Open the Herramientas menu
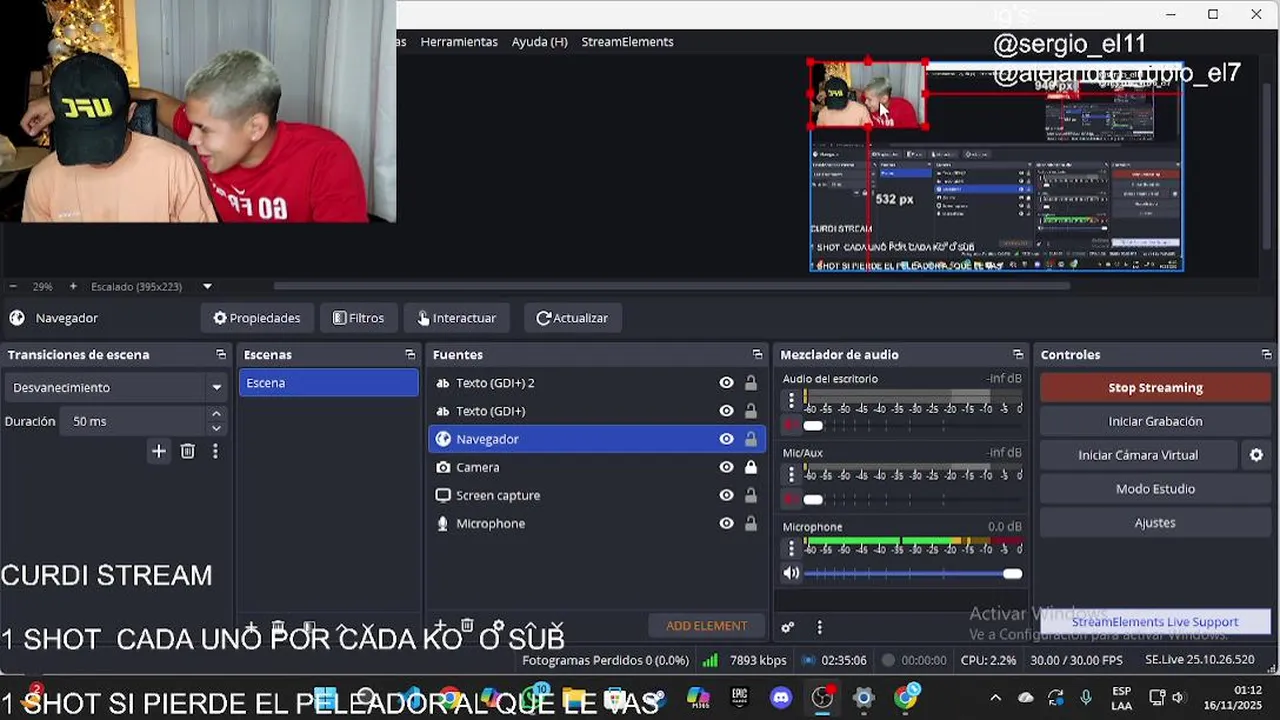This screenshot has width=1280, height=720. click(x=459, y=42)
